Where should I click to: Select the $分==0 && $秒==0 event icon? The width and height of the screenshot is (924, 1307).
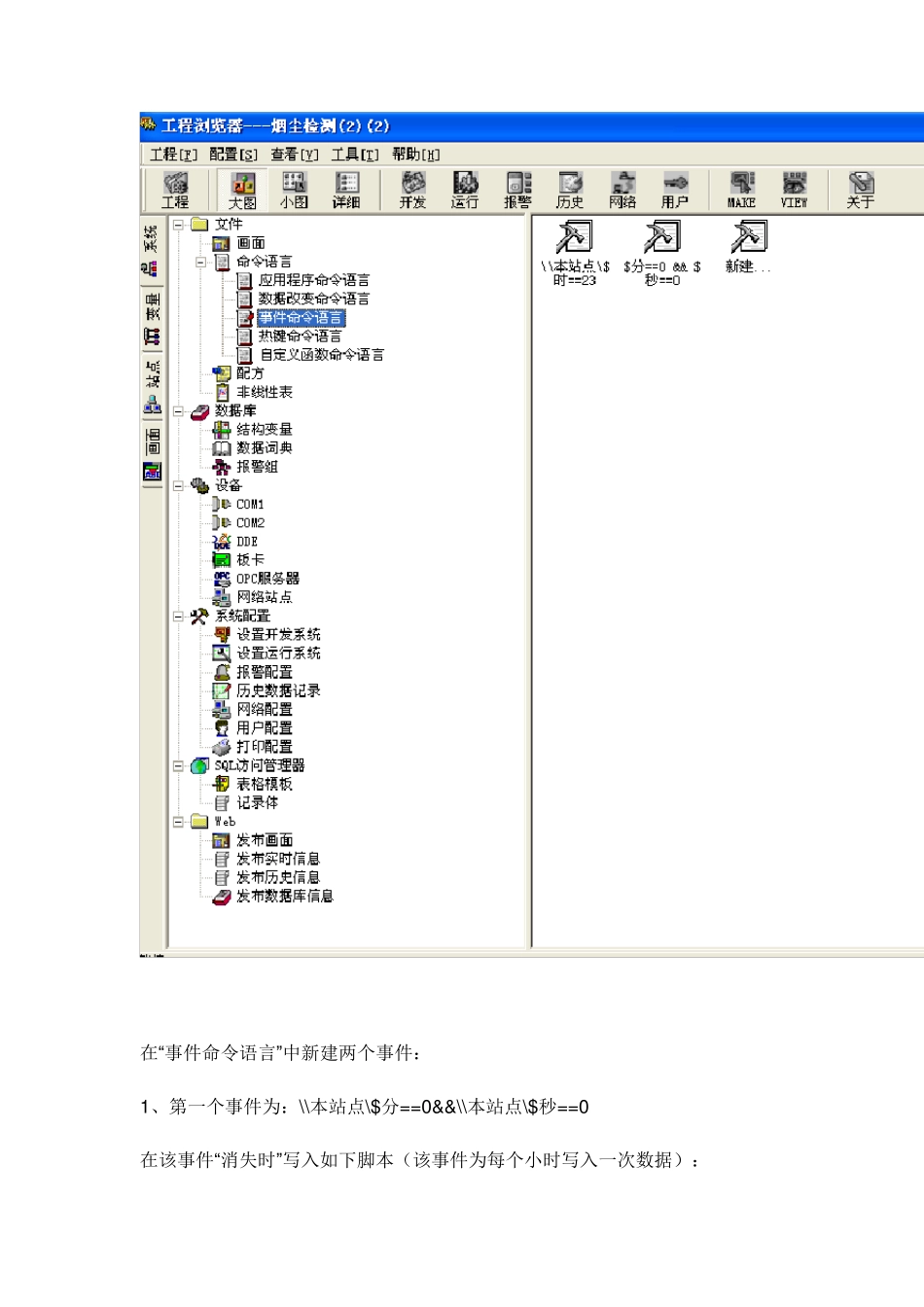click(662, 253)
